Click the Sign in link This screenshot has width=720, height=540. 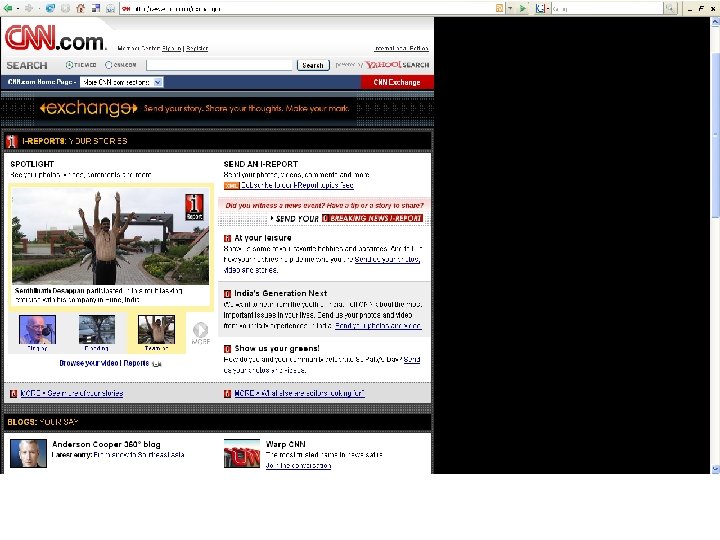(171, 48)
